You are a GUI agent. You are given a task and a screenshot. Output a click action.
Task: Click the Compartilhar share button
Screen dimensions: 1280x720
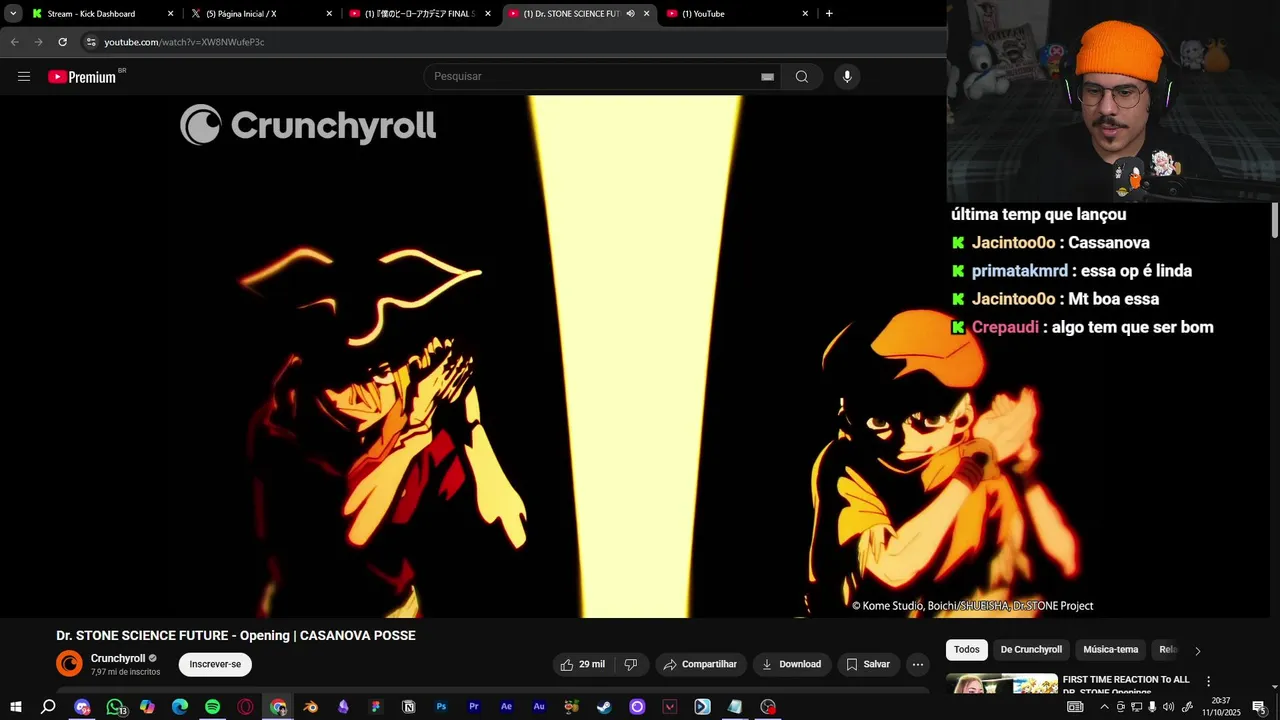tap(701, 664)
